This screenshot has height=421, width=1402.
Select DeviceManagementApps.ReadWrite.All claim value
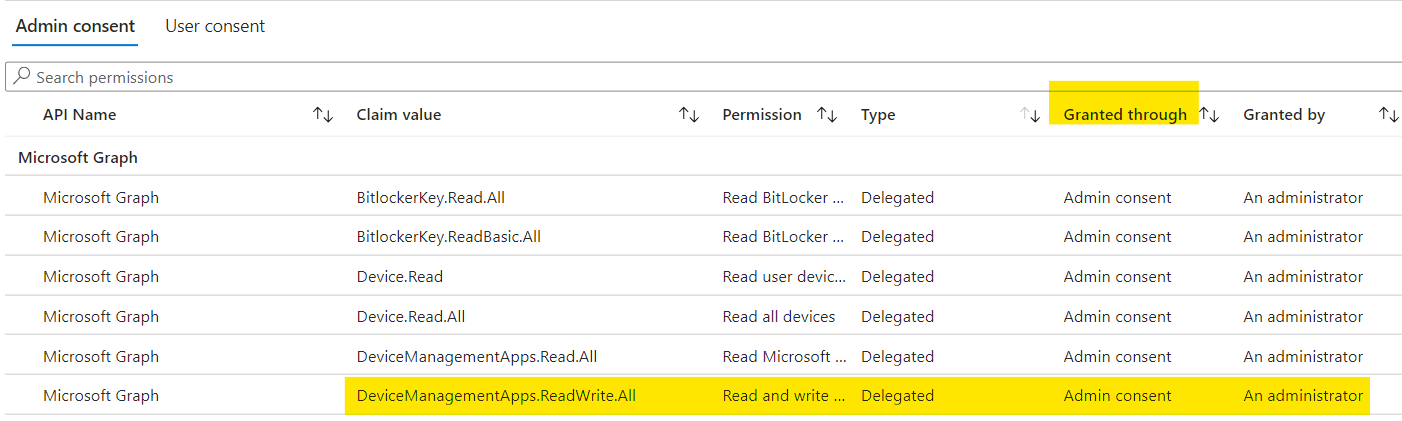click(x=496, y=396)
